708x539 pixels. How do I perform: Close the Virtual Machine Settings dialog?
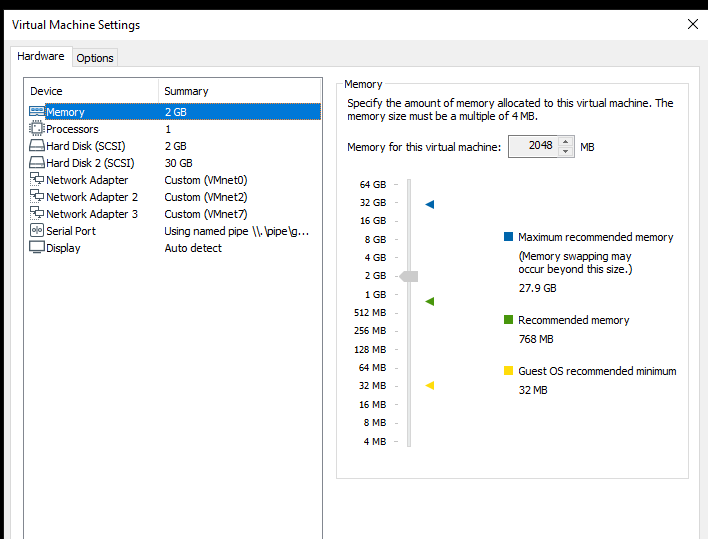point(692,24)
